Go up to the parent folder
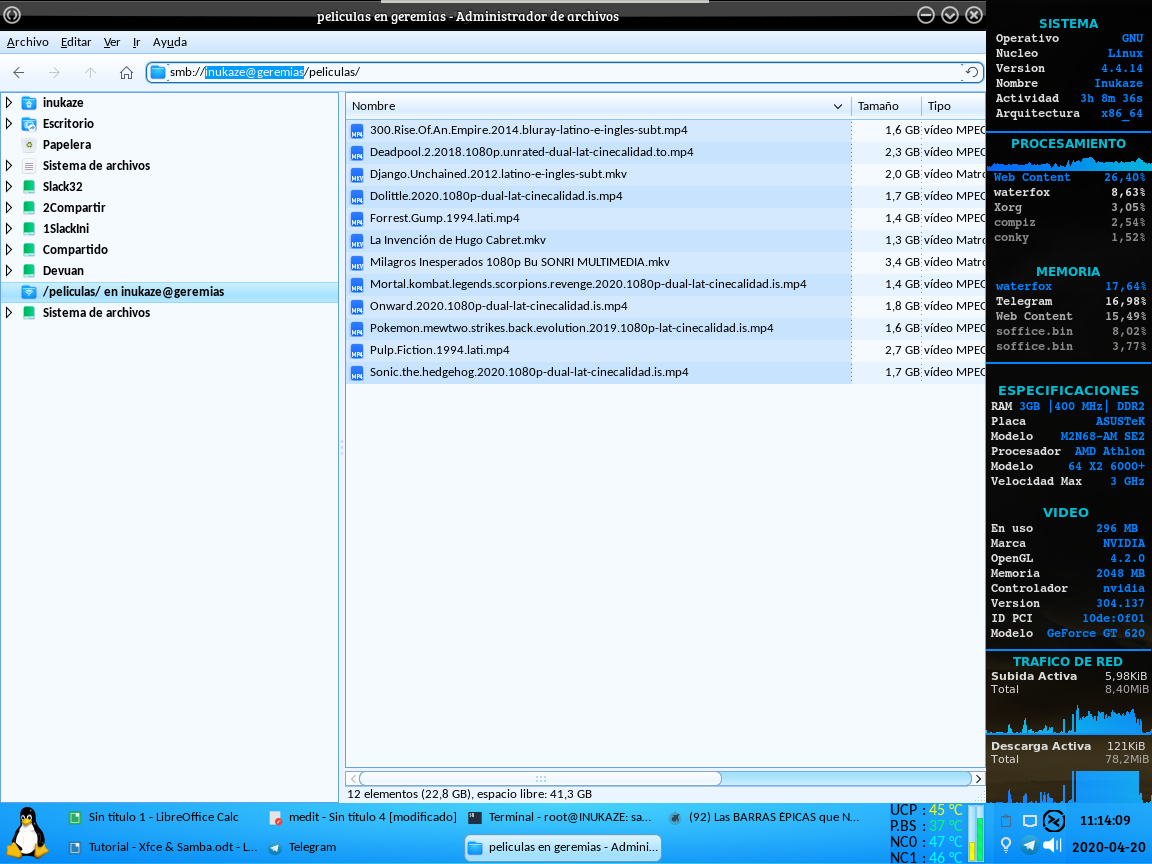Screen dimensions: 1152x864 click(90, 72)
